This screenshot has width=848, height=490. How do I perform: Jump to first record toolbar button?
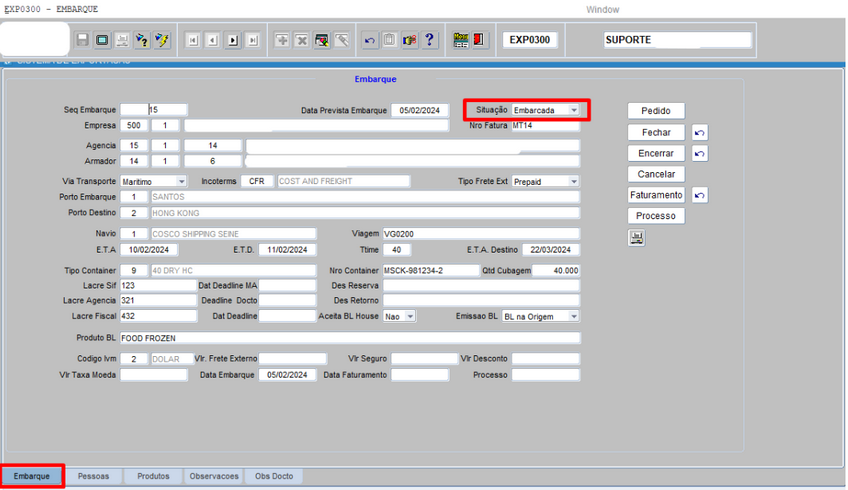[x=193, y=40]
